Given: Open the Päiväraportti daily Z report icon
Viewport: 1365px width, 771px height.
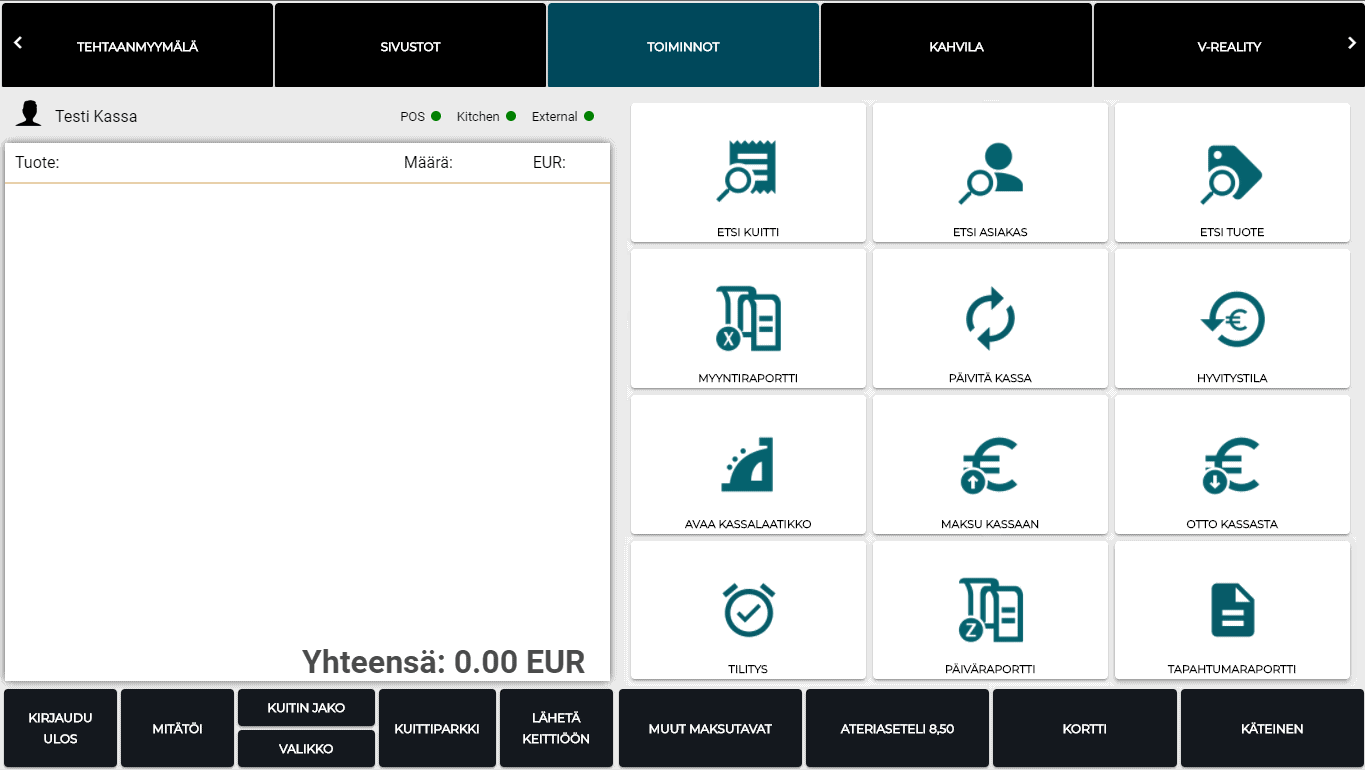Looking at the screenshot, I should pos(990,609).
